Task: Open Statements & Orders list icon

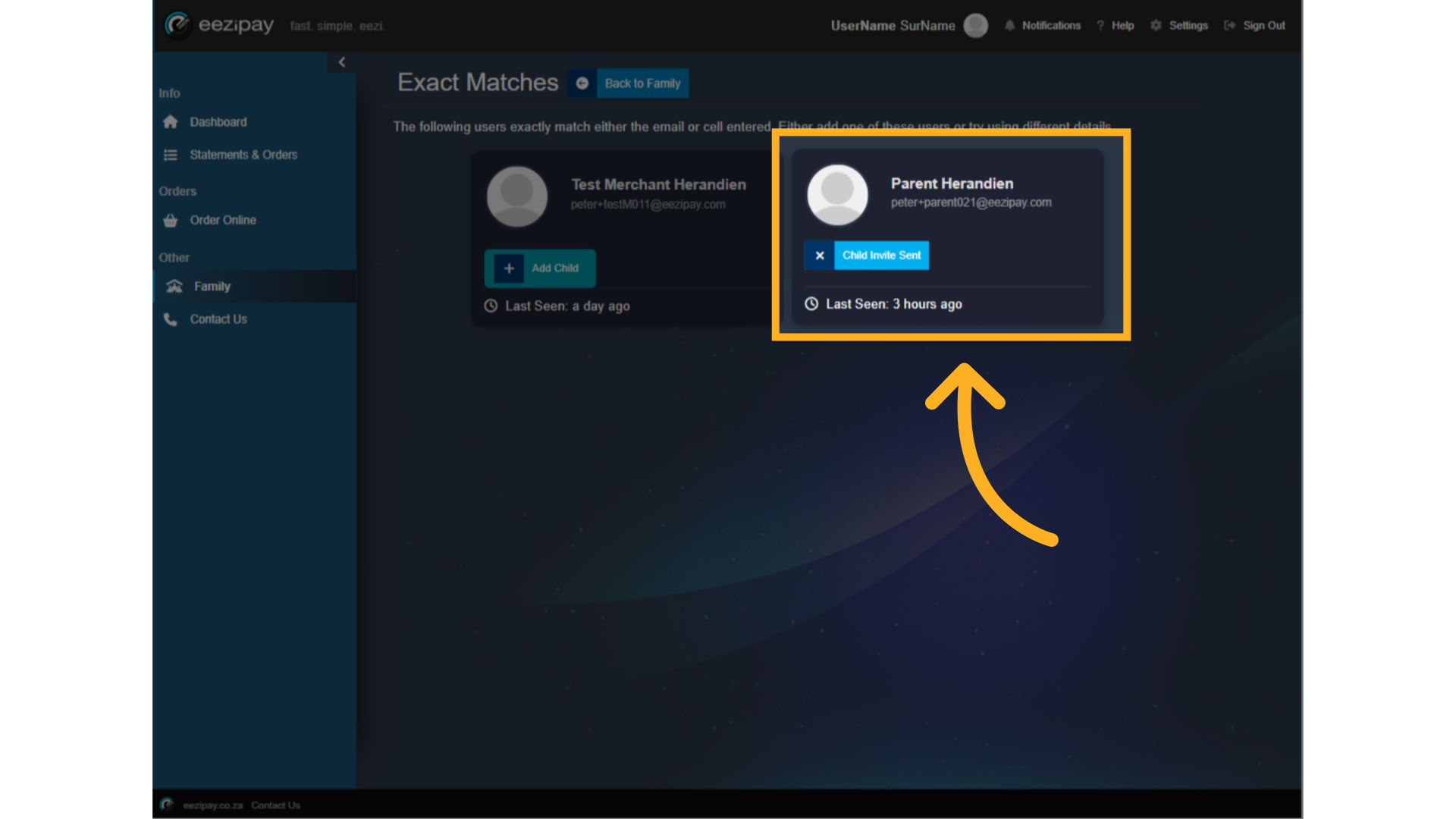Action: [x=171, y=155]
